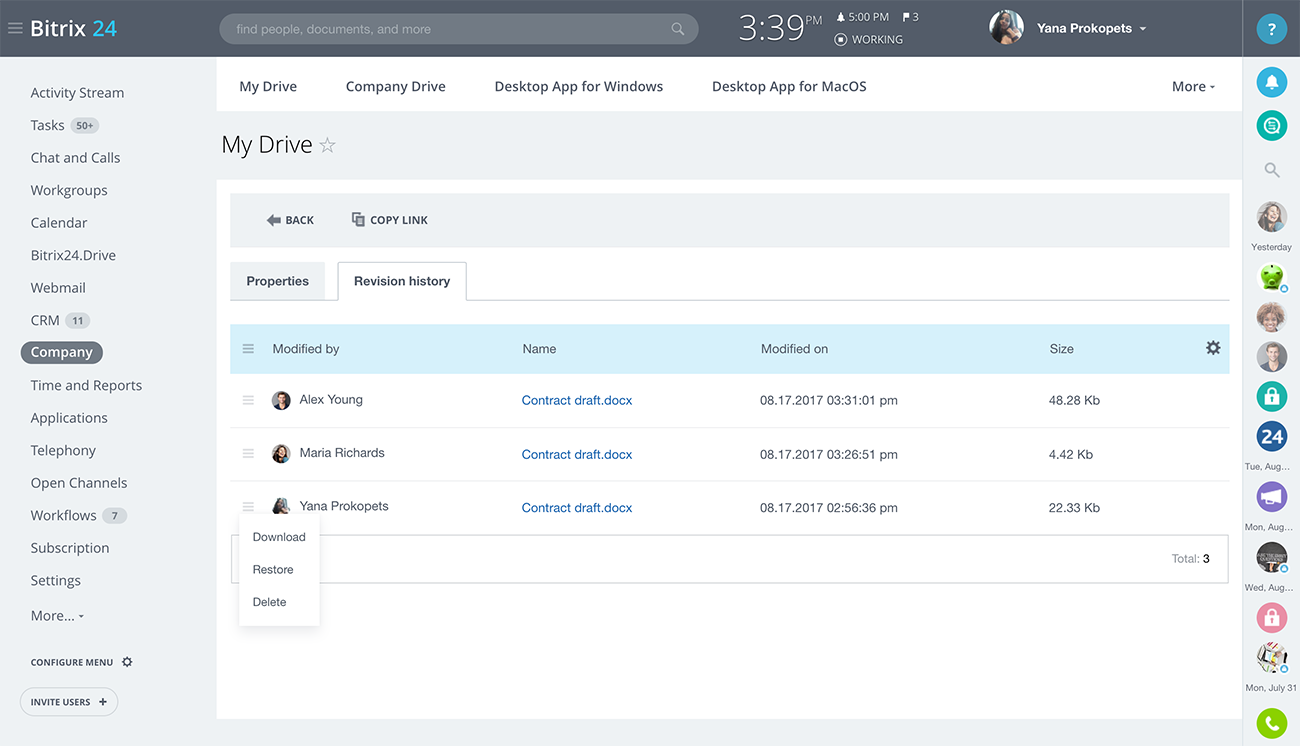Image resolution: width=1300 pixels, height=746 pixels.
Task: Switch to the Properties tab
Action: point(277,281)
